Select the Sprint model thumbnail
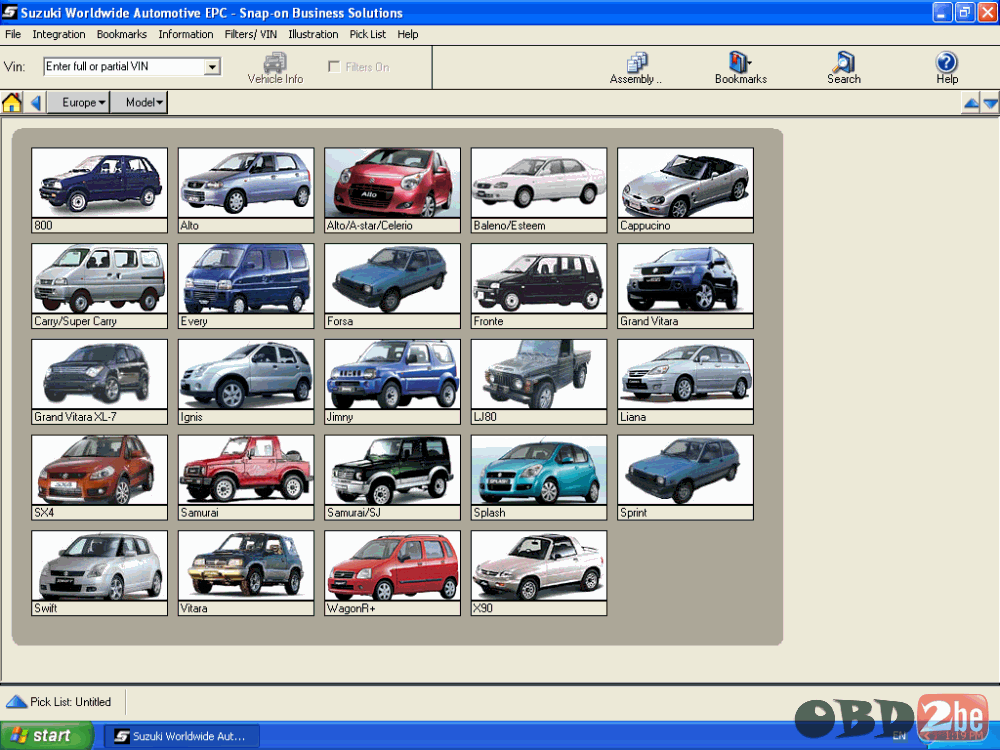The height and width of the screenshot is (750, 1000). click(x=686, y=477)
